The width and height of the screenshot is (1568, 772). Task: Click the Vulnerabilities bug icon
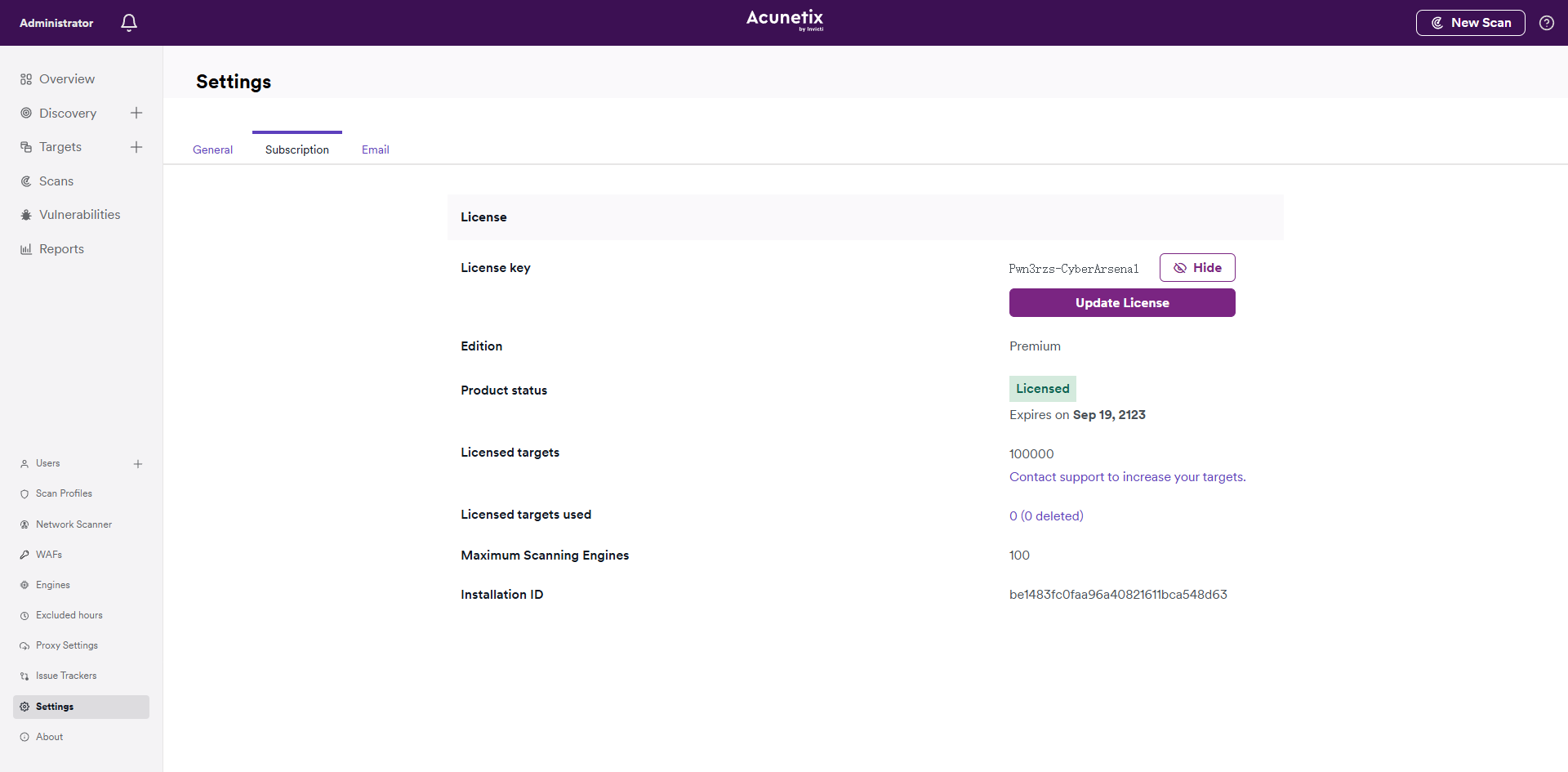pos(26,215)
